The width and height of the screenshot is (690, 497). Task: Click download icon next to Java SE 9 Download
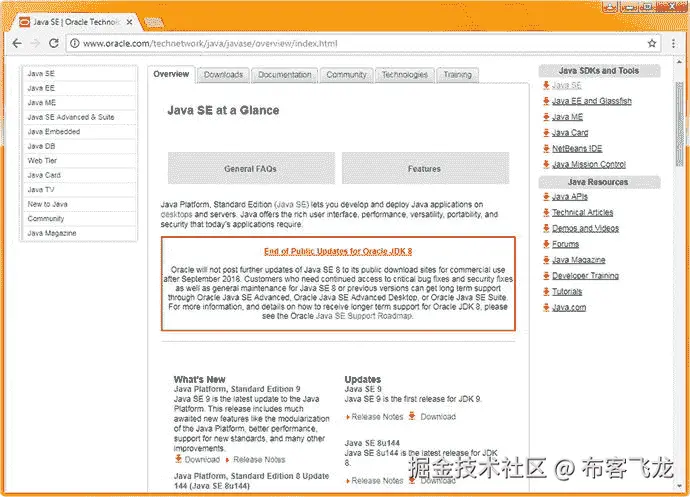412,416
